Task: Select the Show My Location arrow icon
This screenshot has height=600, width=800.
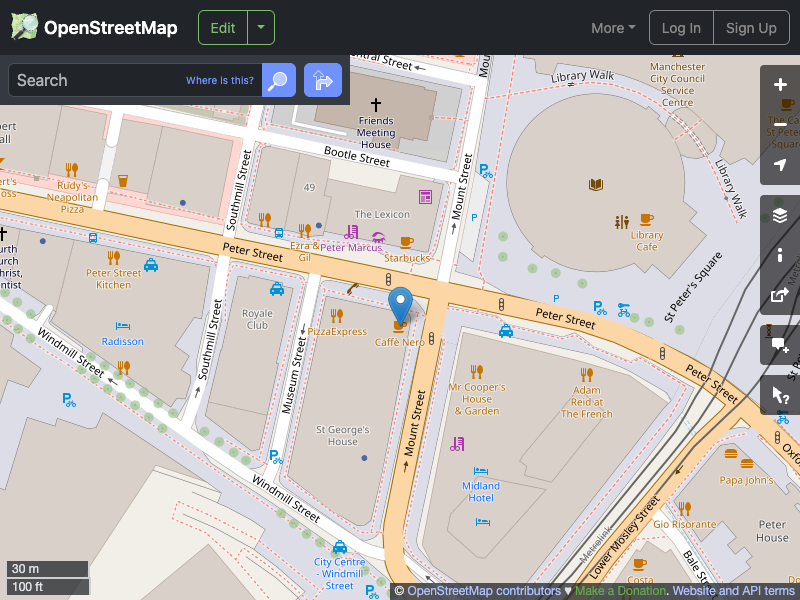Action: (x=780, y=165)
